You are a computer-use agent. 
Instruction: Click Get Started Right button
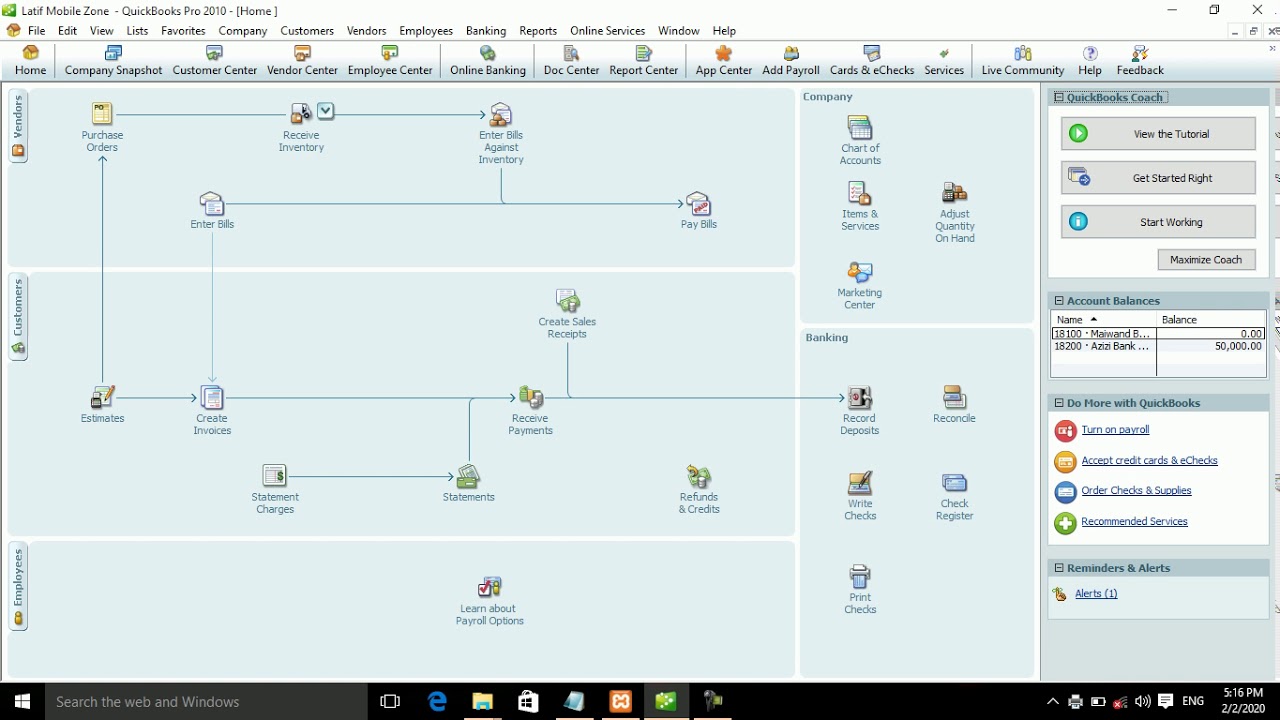point(1158,178)
